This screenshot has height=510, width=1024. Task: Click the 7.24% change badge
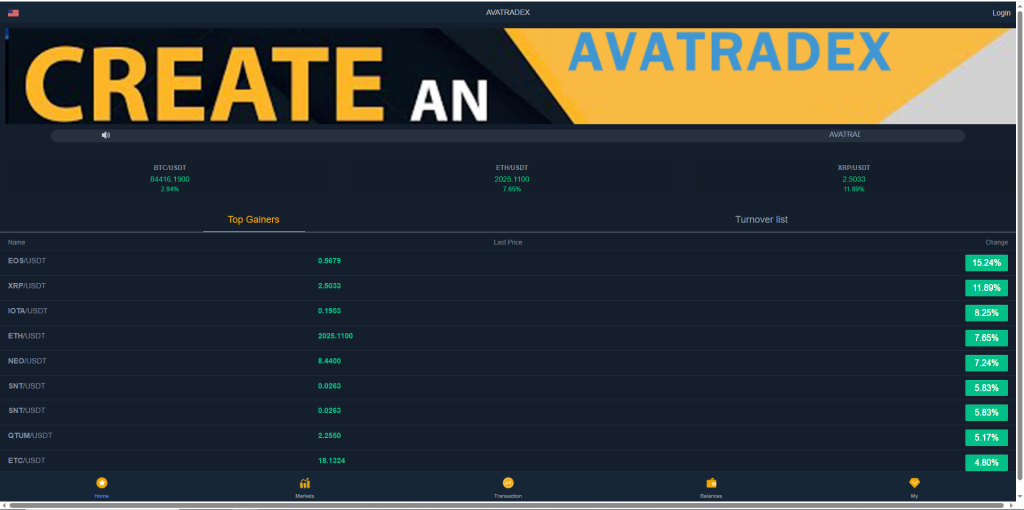(986, 362)
